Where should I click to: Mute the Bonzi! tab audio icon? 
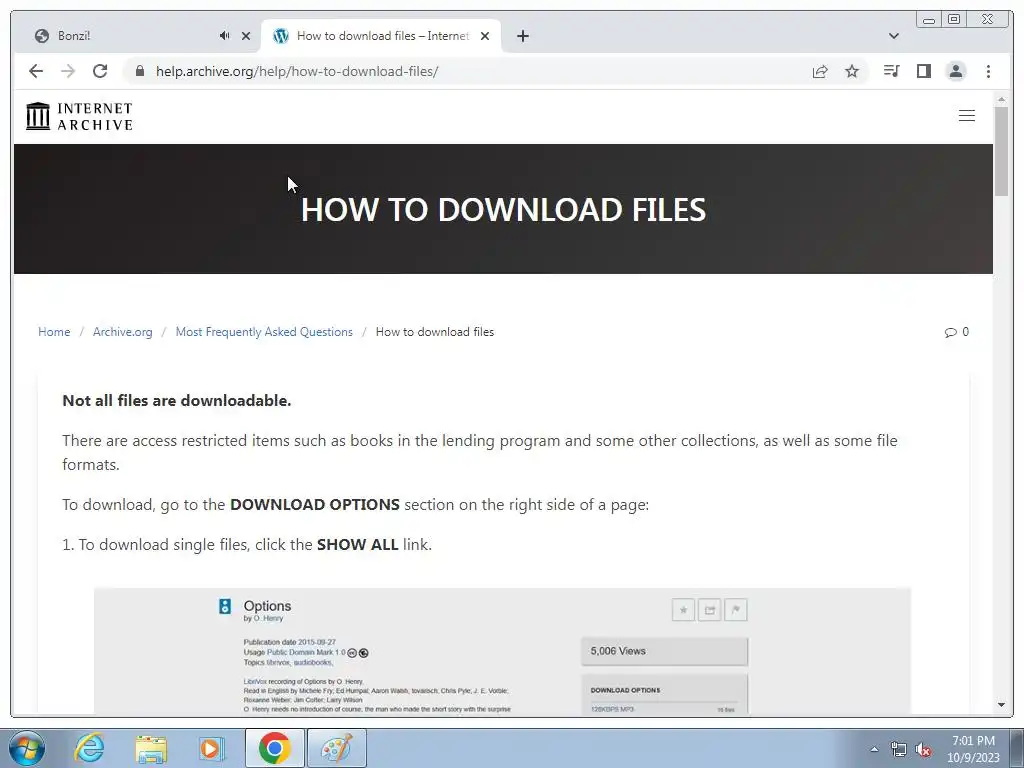pos(225,36)
